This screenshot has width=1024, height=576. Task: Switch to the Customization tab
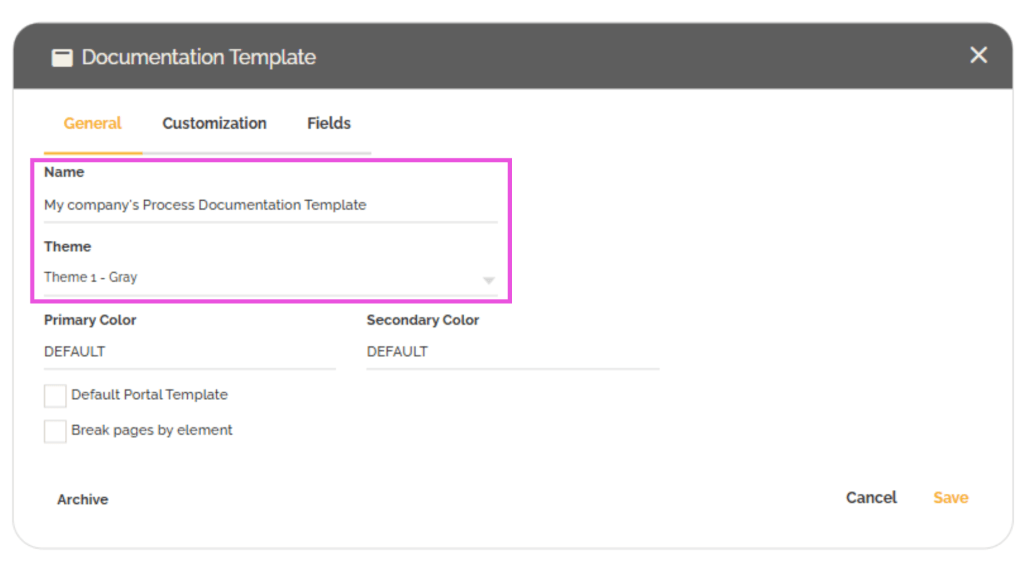[213, 123]
